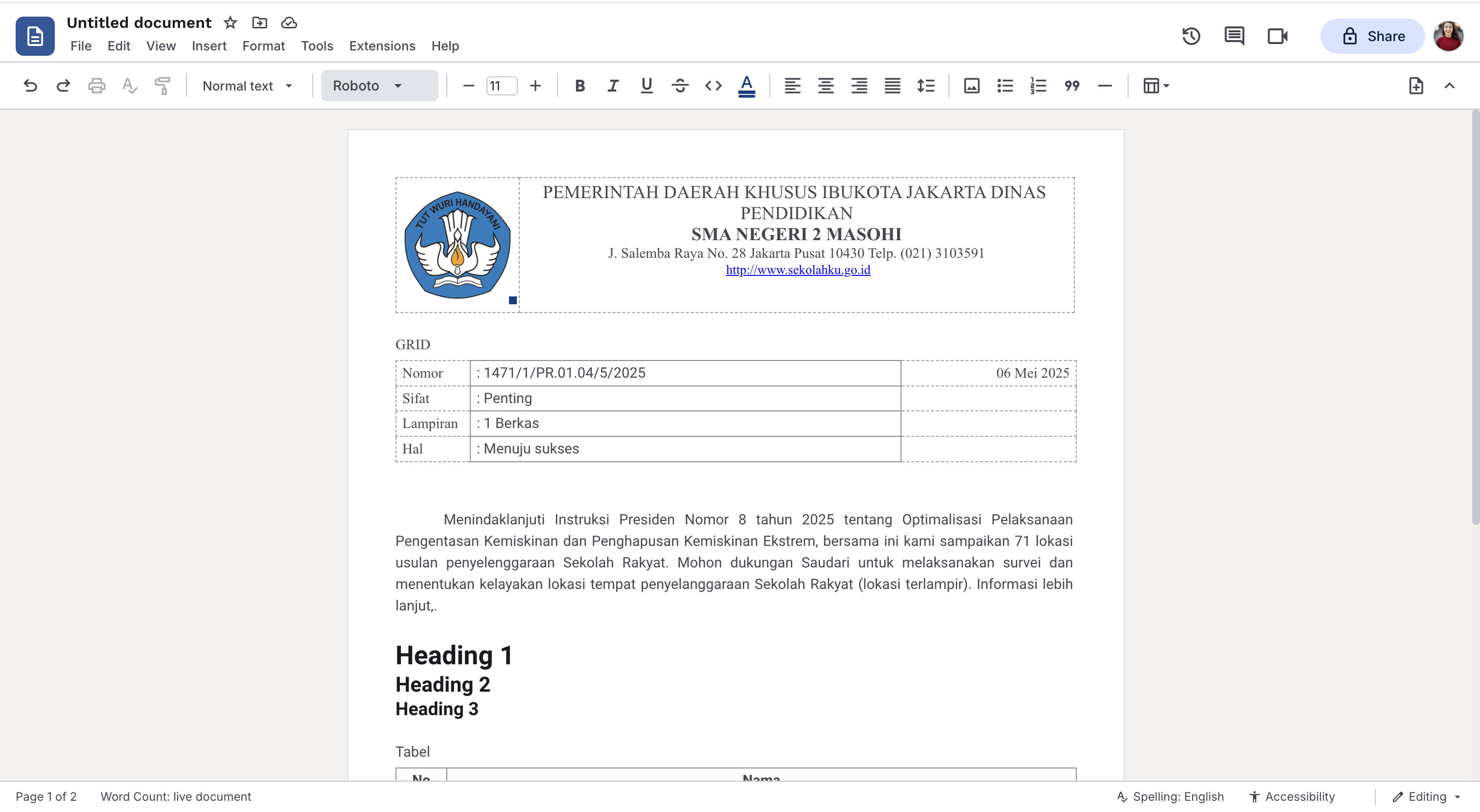This screenshot has width=1480, height=812.
Task: Toggle Underline formatting
Action: (x=647, y=86)
